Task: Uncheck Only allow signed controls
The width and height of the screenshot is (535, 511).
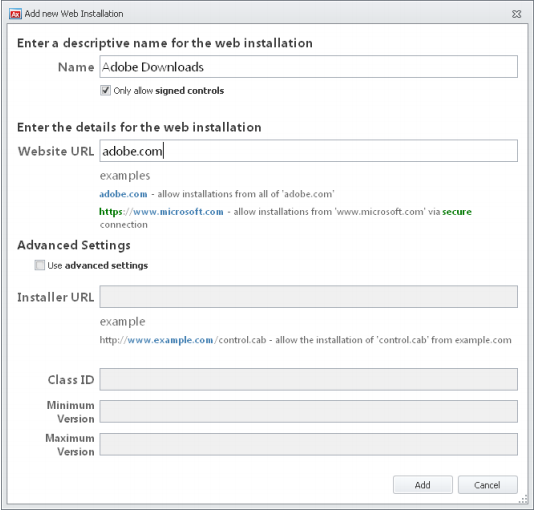Action: click(105, 90)
